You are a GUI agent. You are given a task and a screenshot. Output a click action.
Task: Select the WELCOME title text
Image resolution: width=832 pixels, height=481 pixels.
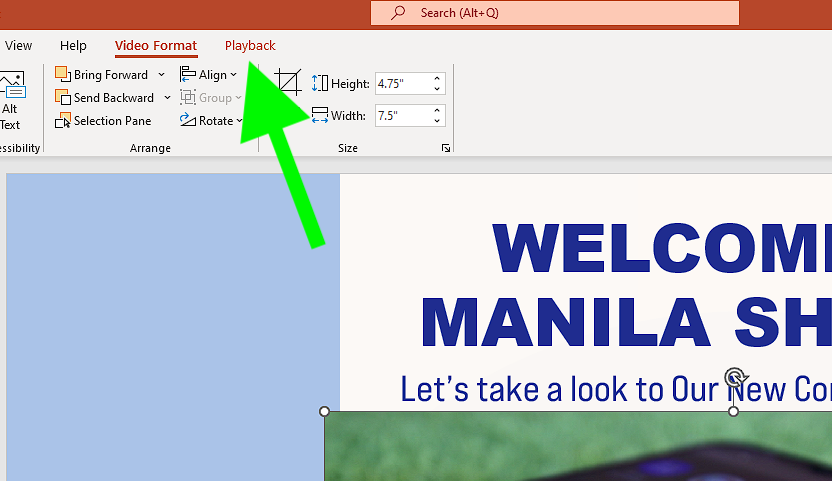[x=662, y=248]
